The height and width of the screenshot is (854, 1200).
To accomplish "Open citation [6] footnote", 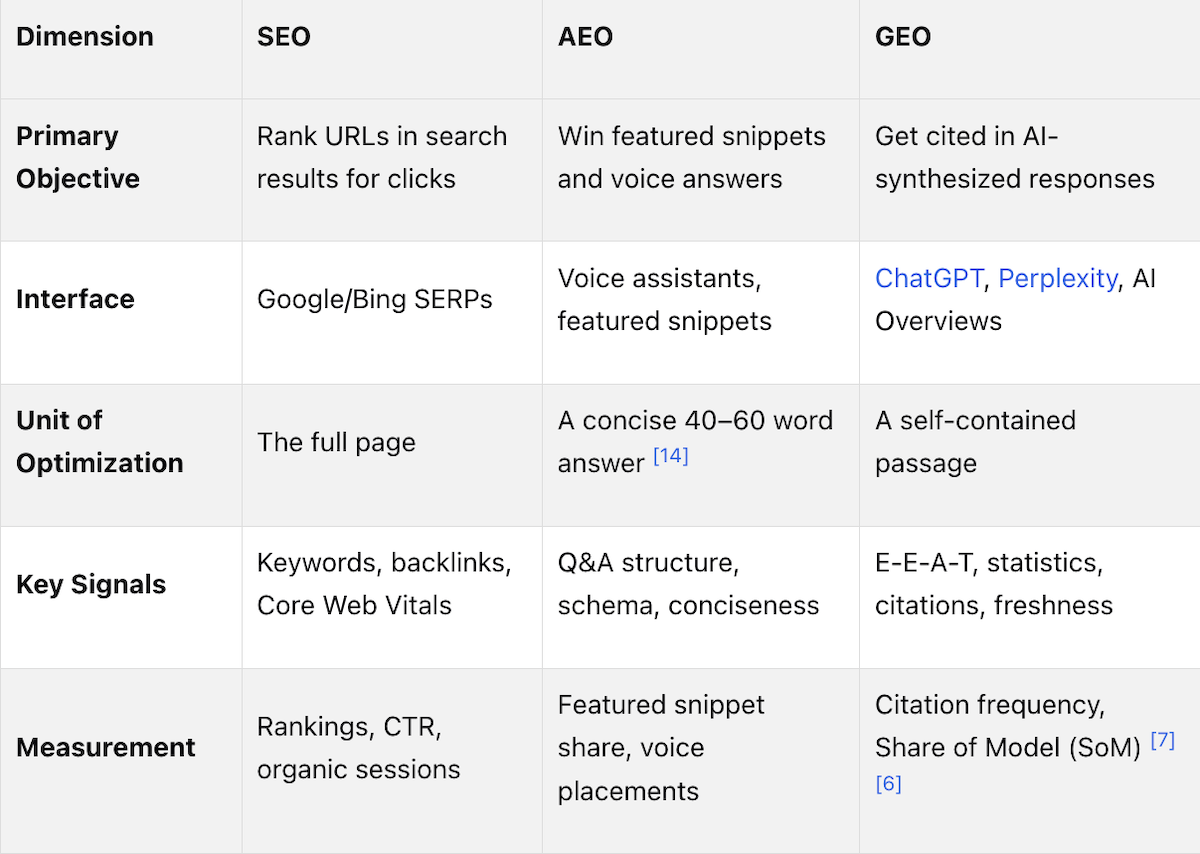I will tap(888, 784).
